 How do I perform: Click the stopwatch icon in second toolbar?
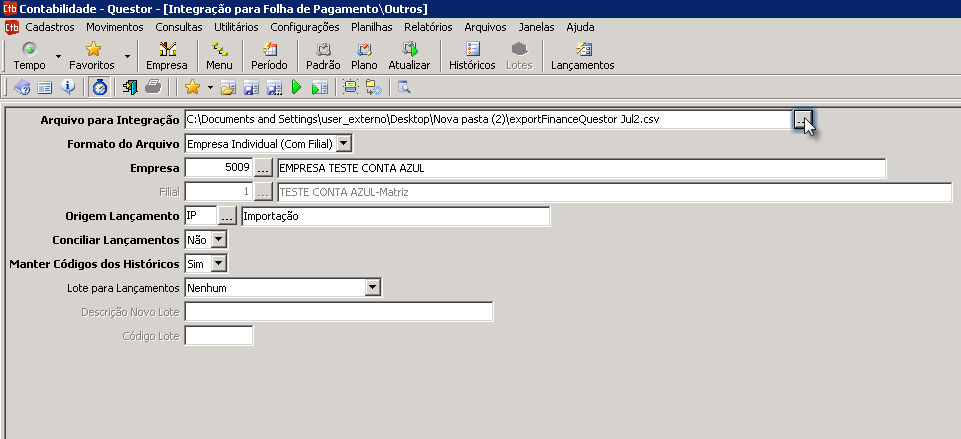(100, 88)
